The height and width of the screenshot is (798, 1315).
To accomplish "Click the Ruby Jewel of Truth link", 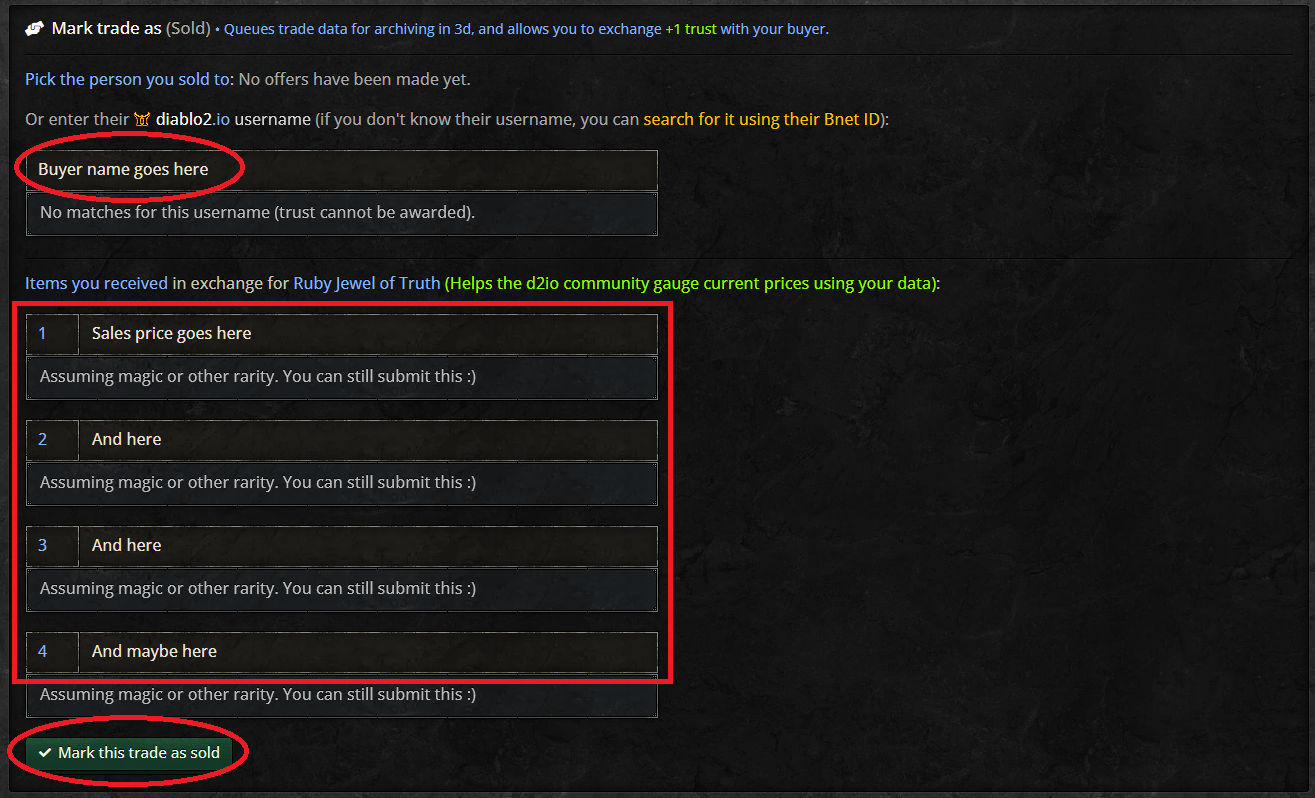I will pos(366,284).
